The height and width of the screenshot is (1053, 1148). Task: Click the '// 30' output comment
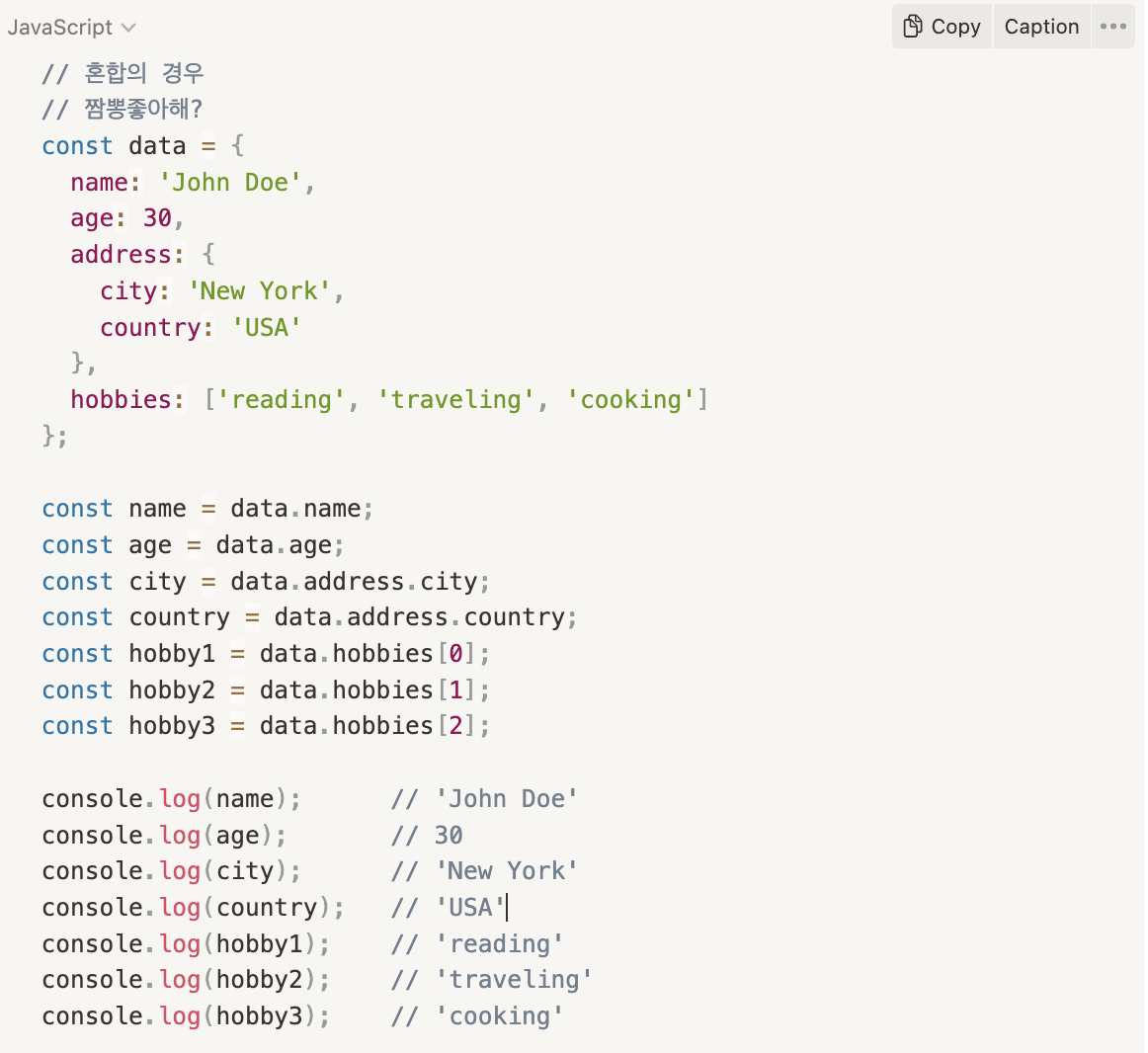pyautogui.click(x=427, y=836)
